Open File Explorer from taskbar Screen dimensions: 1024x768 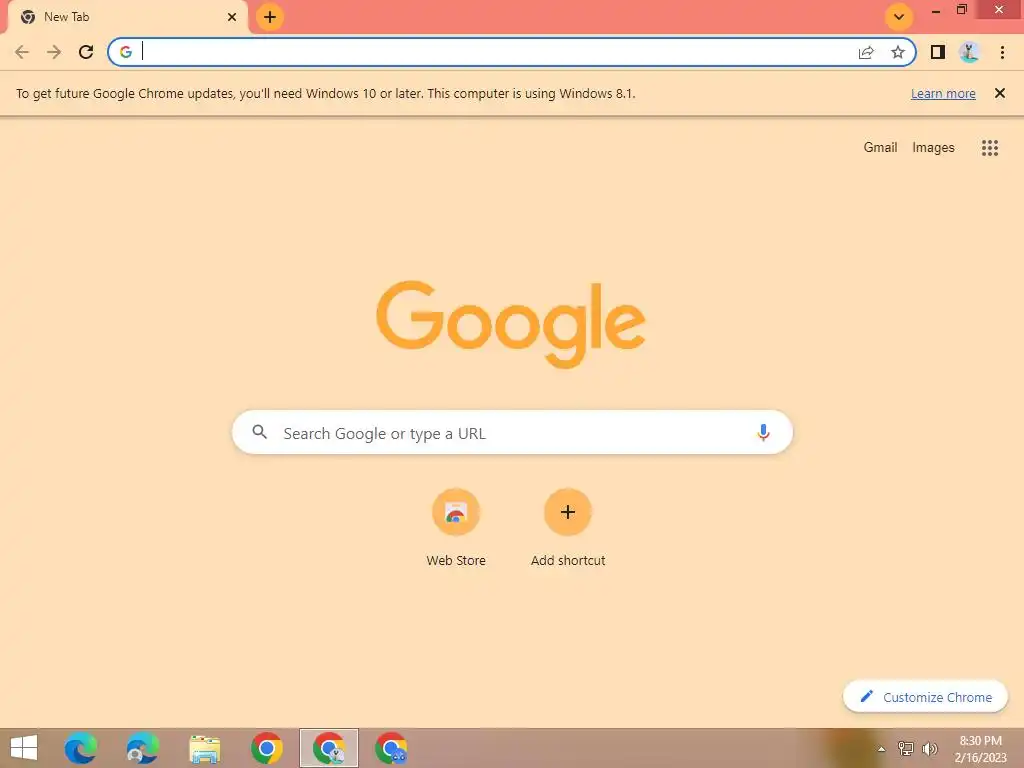204,748
